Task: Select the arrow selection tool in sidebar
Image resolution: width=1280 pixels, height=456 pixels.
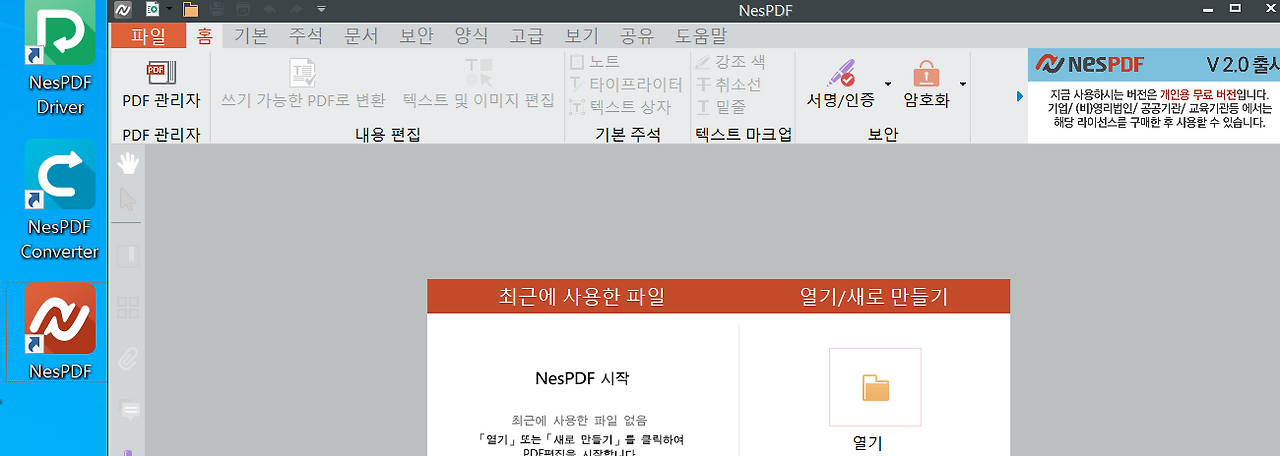Action: click(x=128, y=199)
